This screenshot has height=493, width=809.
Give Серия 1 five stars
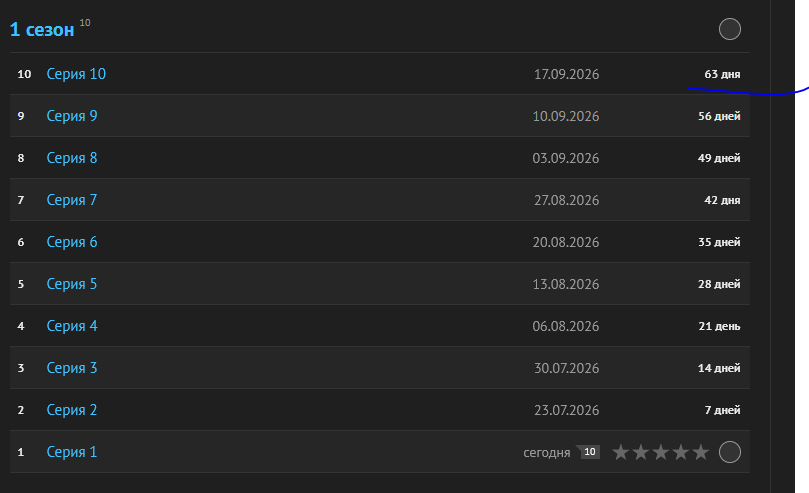701,452
